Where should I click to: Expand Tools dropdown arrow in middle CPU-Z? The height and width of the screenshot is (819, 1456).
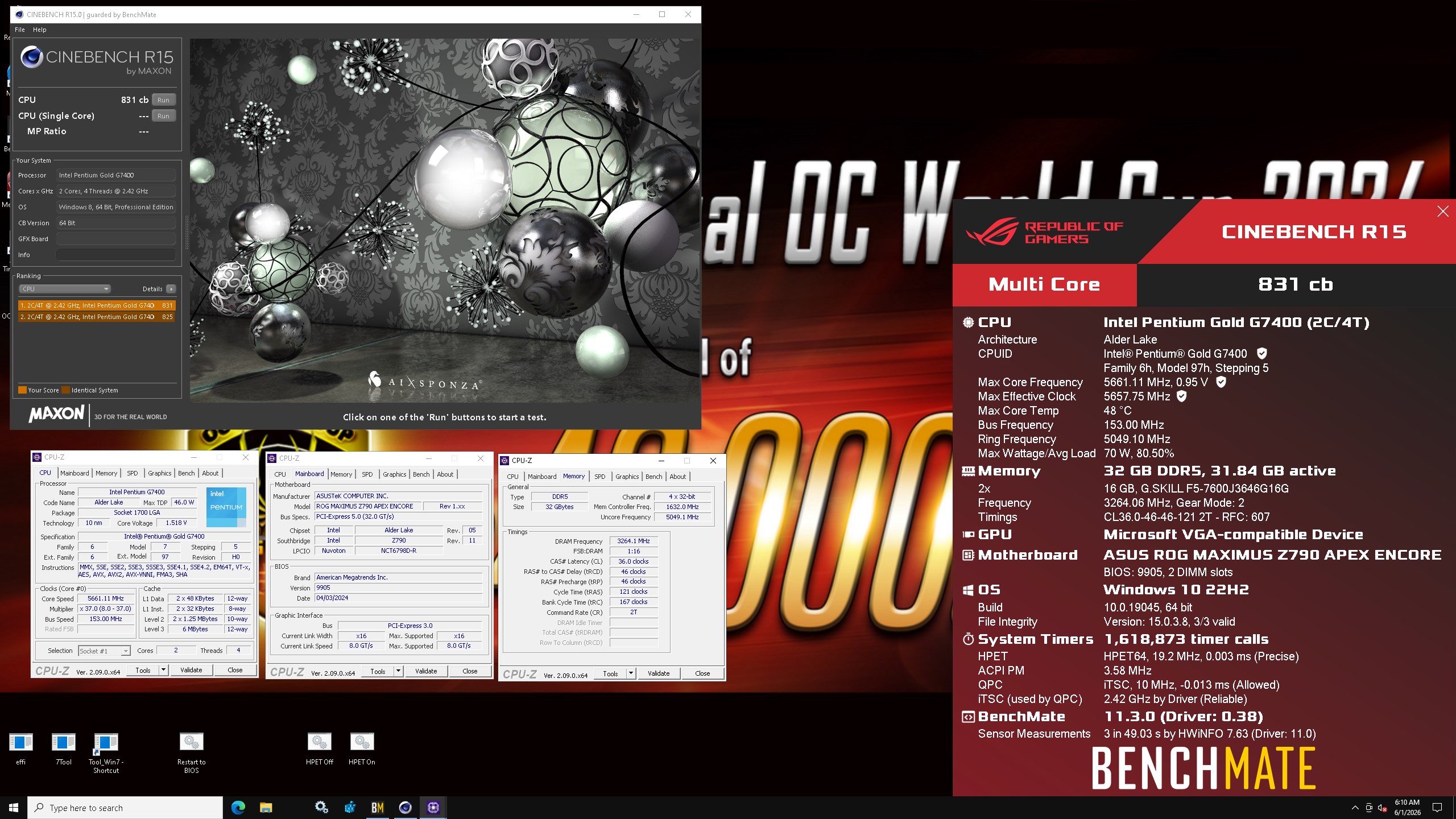[398, 671]
